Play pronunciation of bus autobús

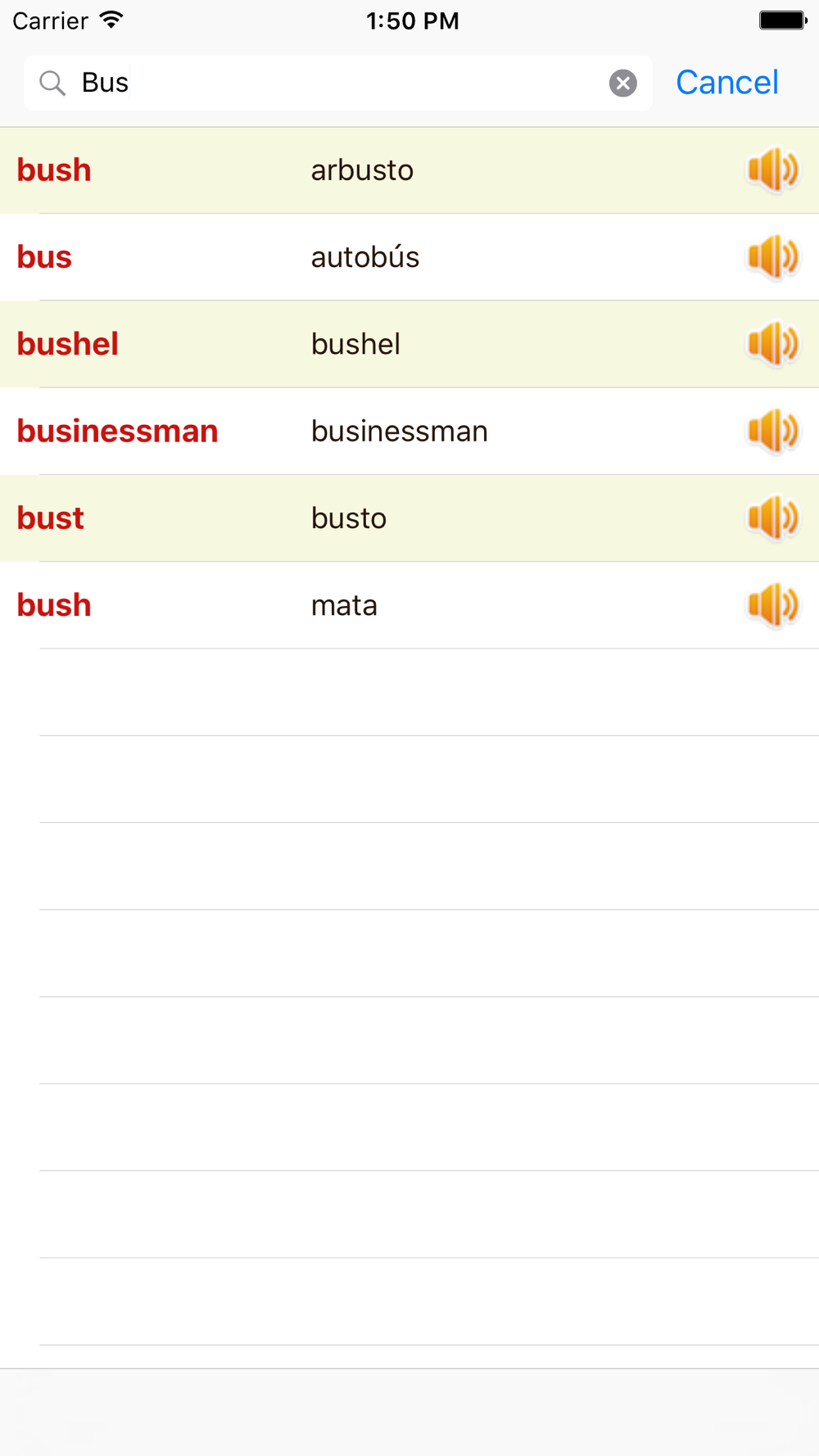click(x=772, y=257)
